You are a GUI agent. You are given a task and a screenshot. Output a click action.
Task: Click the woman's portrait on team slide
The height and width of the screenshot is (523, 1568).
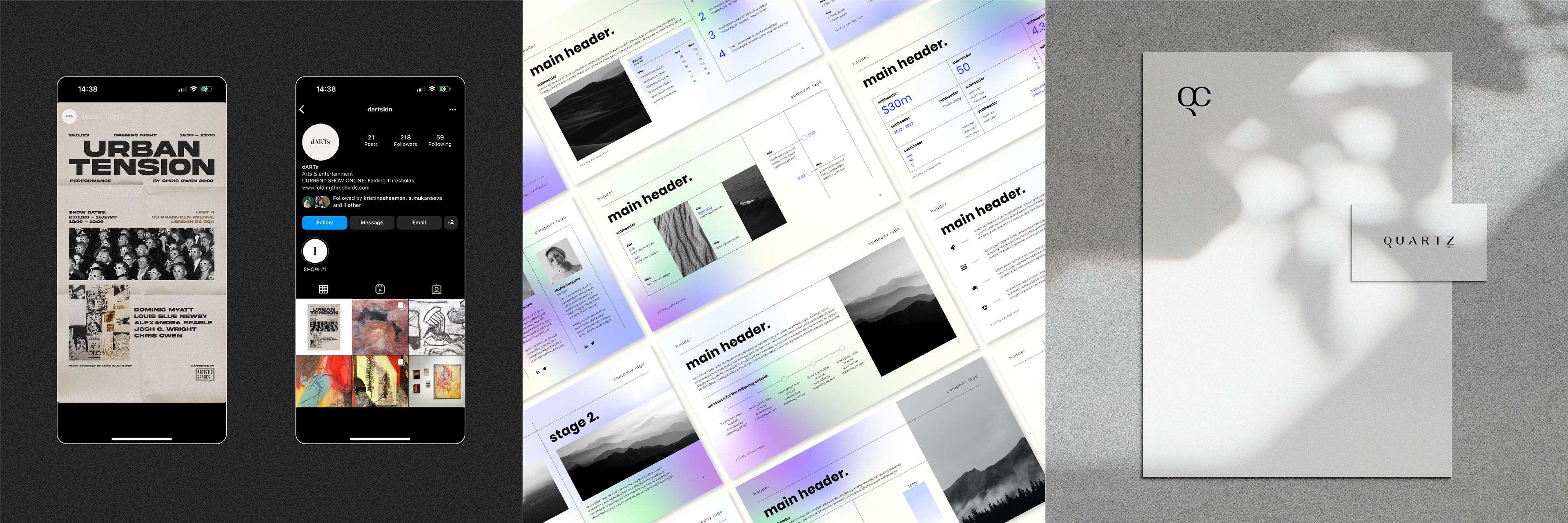pos(559,261)
